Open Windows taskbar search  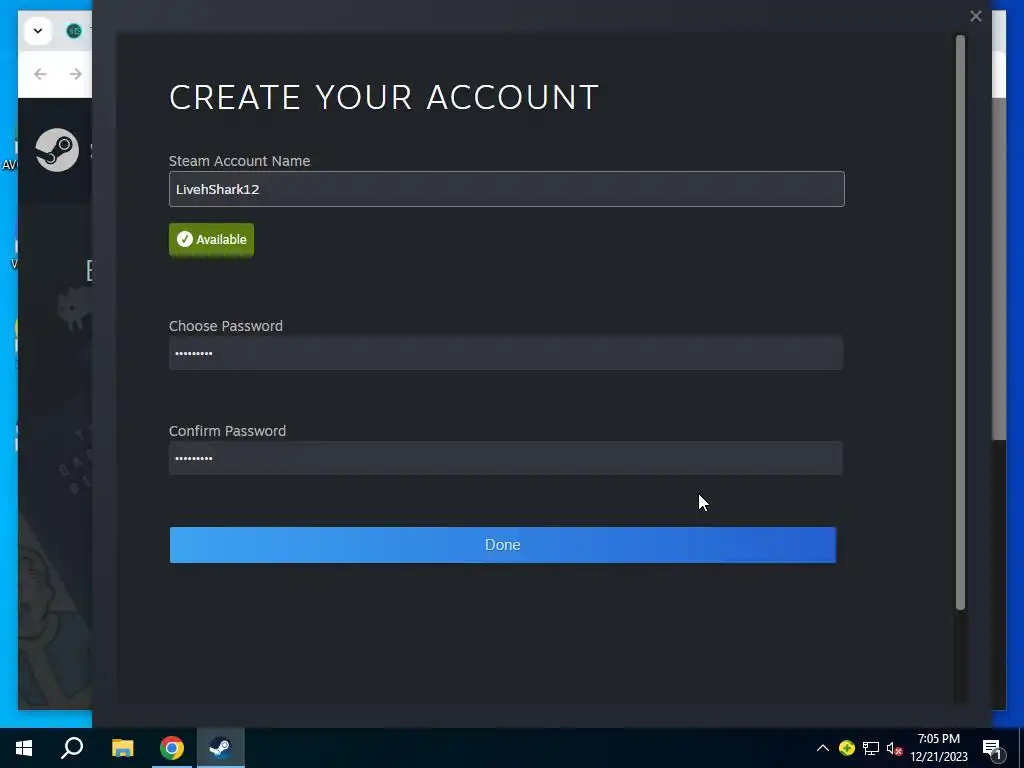click(x=72, y=748)
